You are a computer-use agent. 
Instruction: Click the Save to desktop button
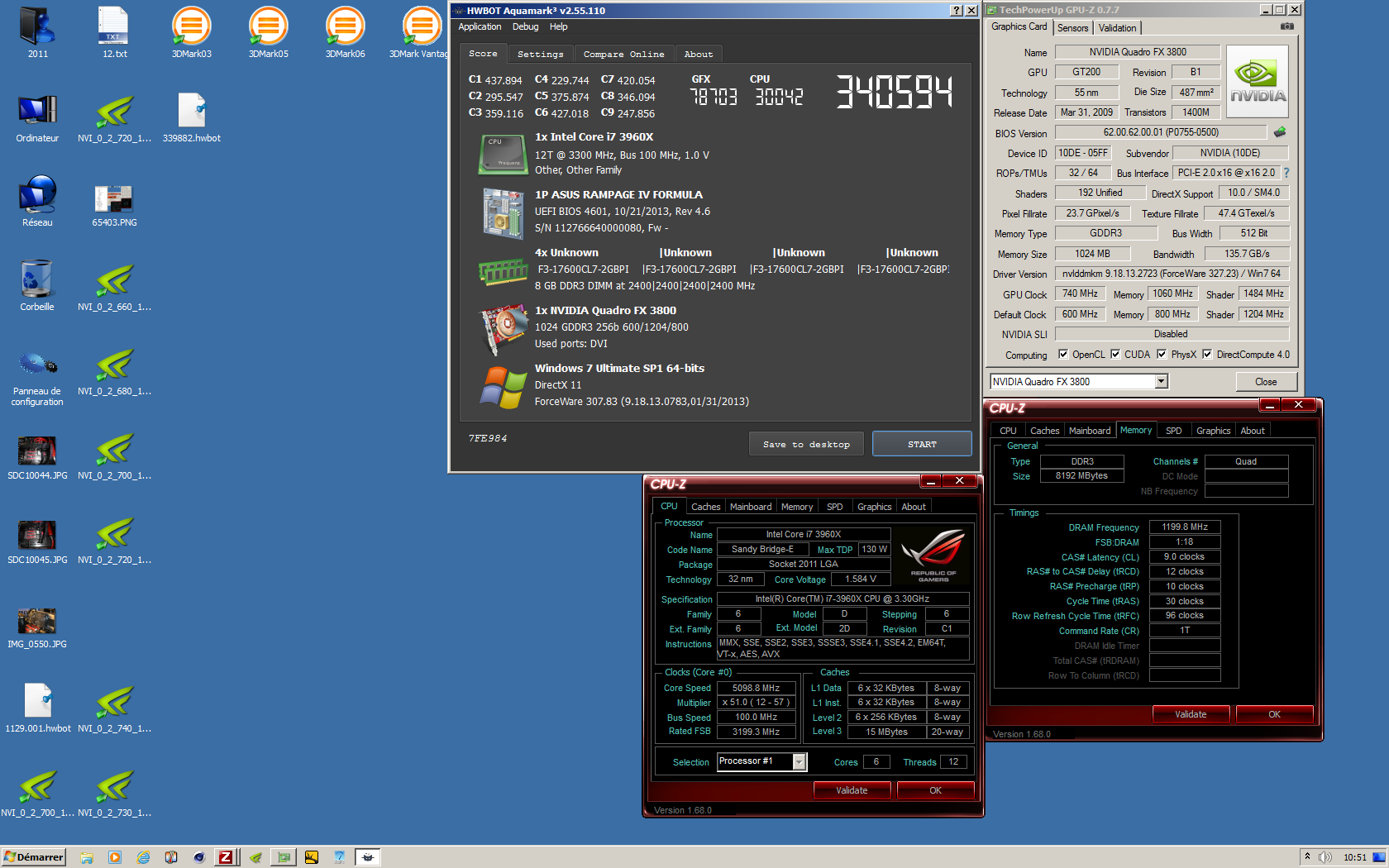tap(806, 444)
